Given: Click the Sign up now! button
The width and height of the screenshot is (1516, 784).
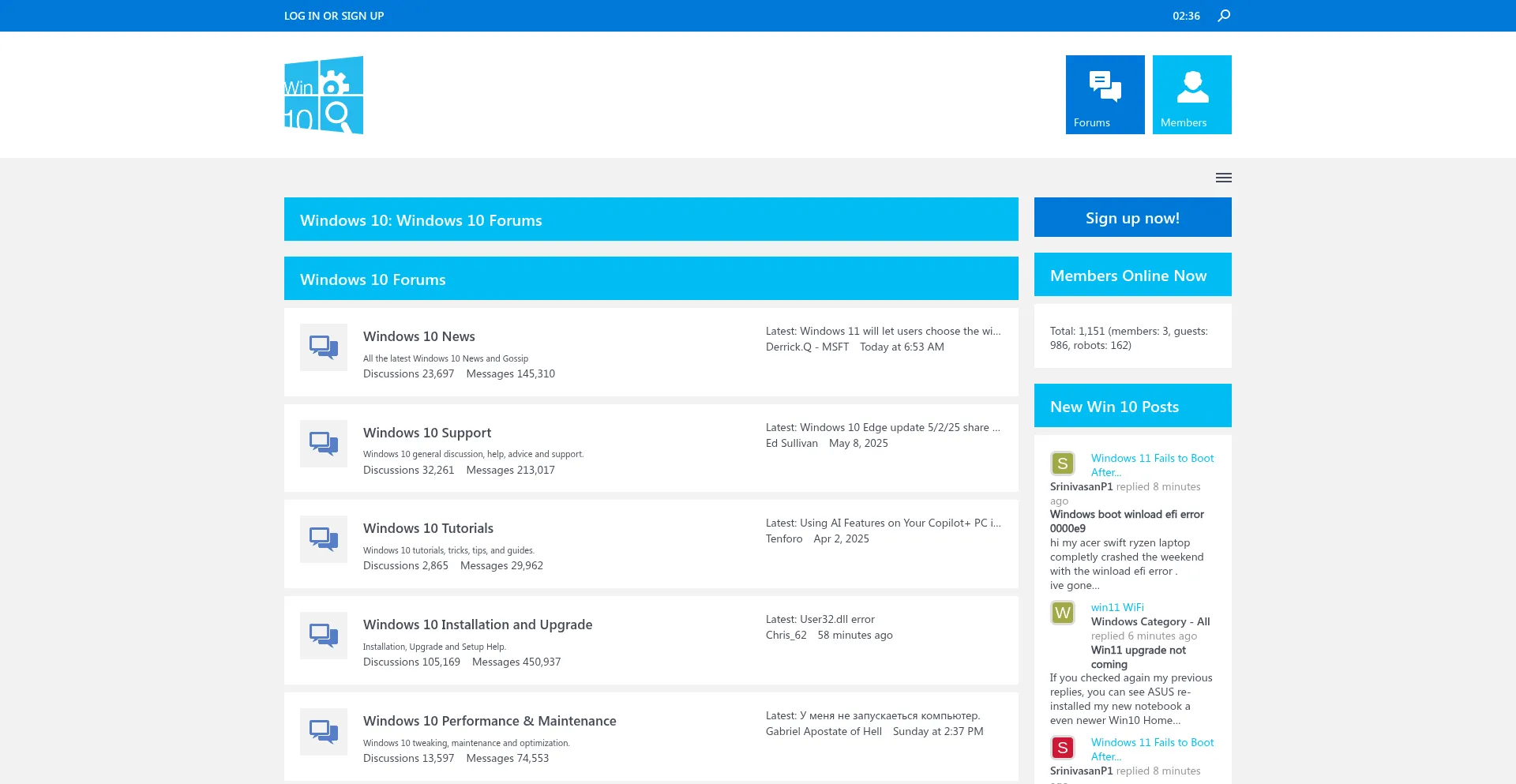Looking at the screenshot, I should (1132, 216).
